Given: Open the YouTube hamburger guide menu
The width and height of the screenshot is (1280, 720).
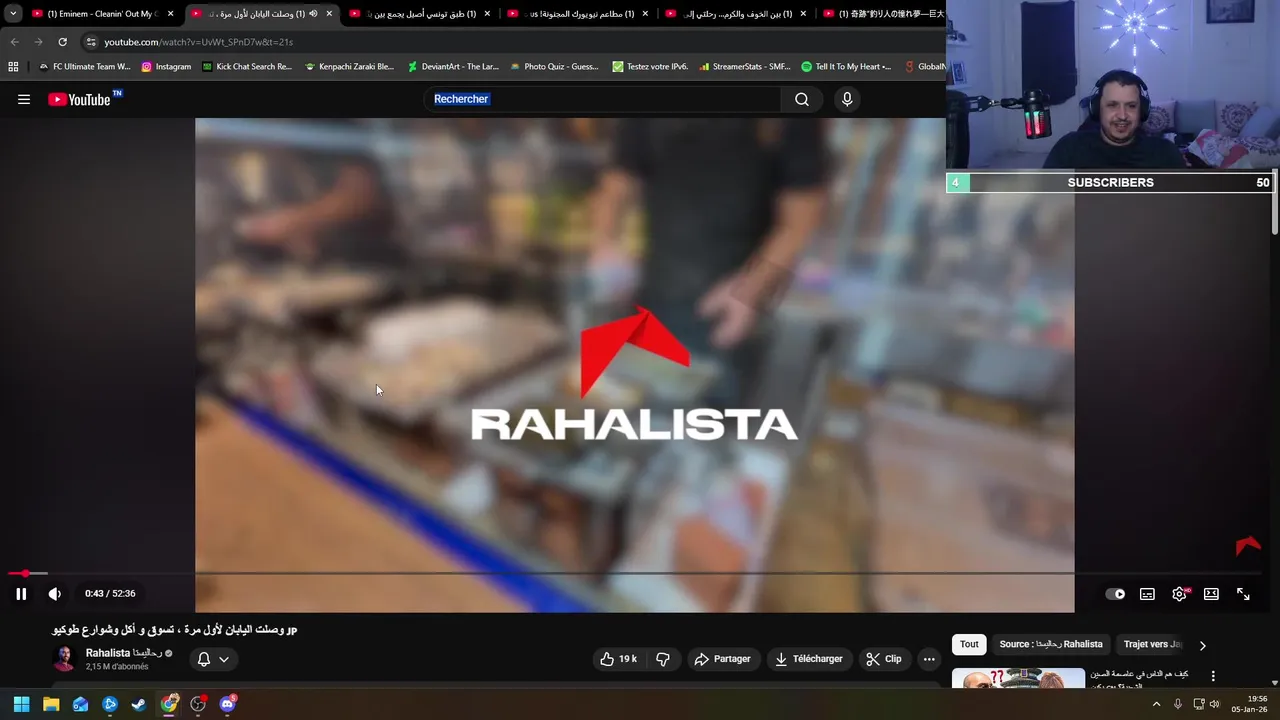Looking at the screenshot, I should pyautogui.click(x=24, y=99).
